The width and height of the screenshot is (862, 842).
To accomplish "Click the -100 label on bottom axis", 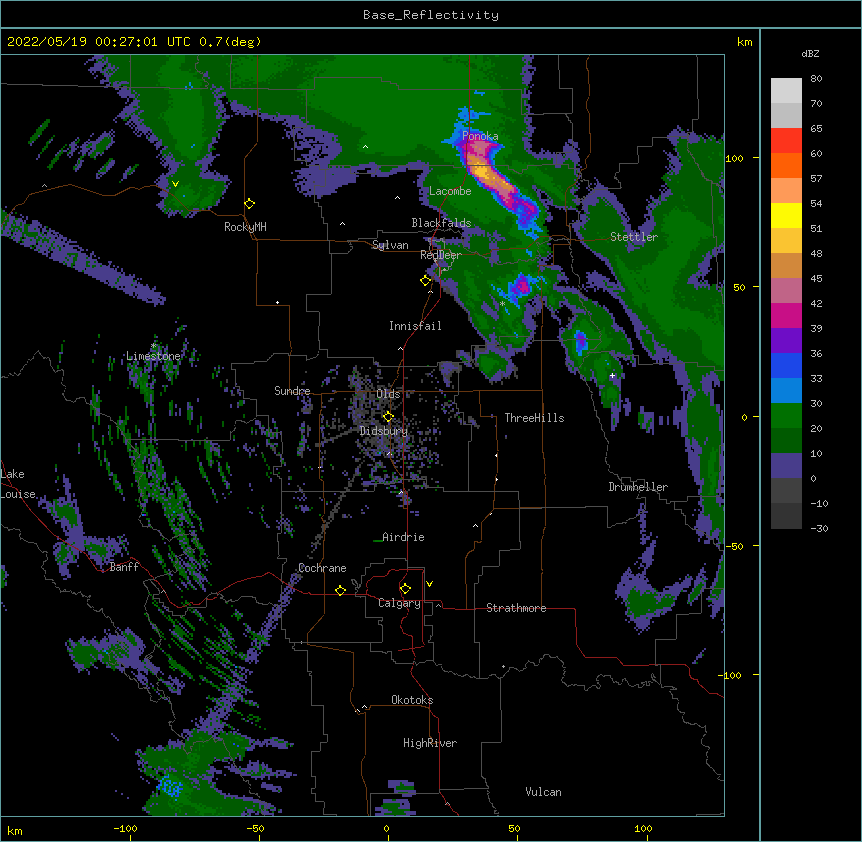I will pos(125,828).
